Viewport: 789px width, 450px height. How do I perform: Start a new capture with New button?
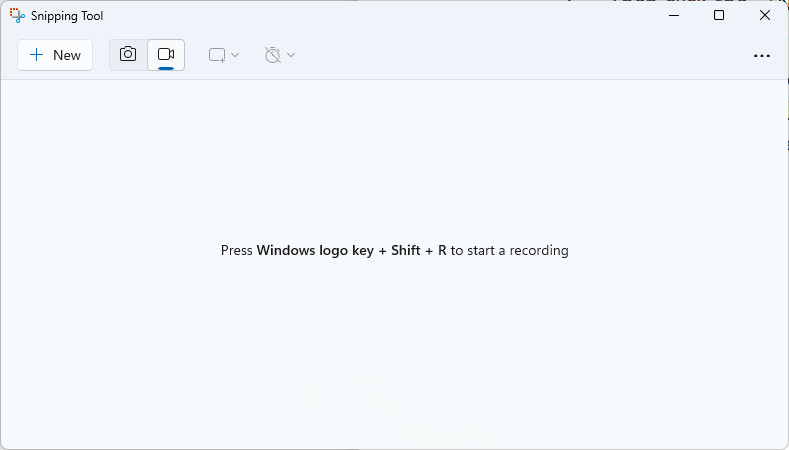[x=55, y=55]
